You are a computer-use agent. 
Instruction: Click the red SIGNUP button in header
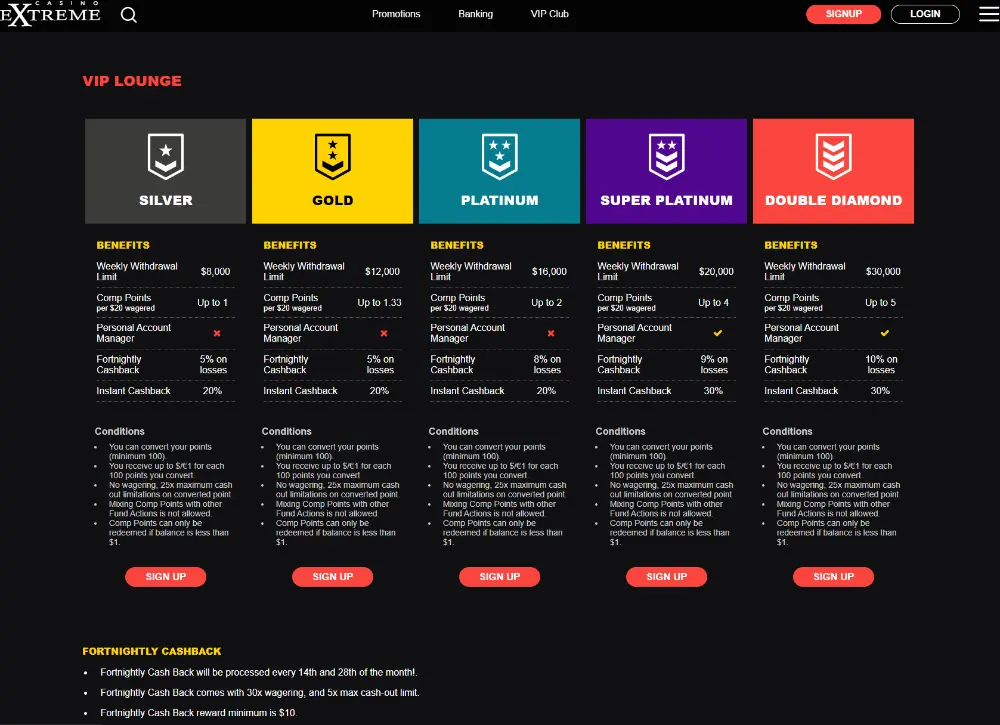(x=843, y=14)
